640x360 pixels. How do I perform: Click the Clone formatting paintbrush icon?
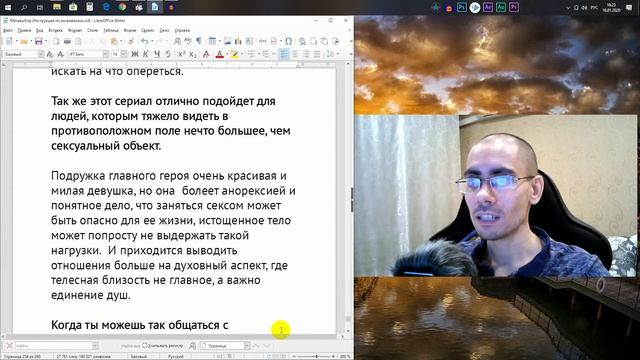coord(131,41)
